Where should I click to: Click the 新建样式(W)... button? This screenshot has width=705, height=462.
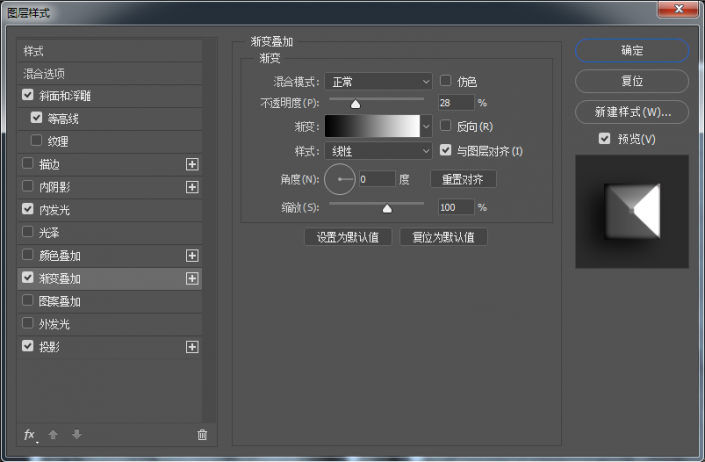pos(632,112)
